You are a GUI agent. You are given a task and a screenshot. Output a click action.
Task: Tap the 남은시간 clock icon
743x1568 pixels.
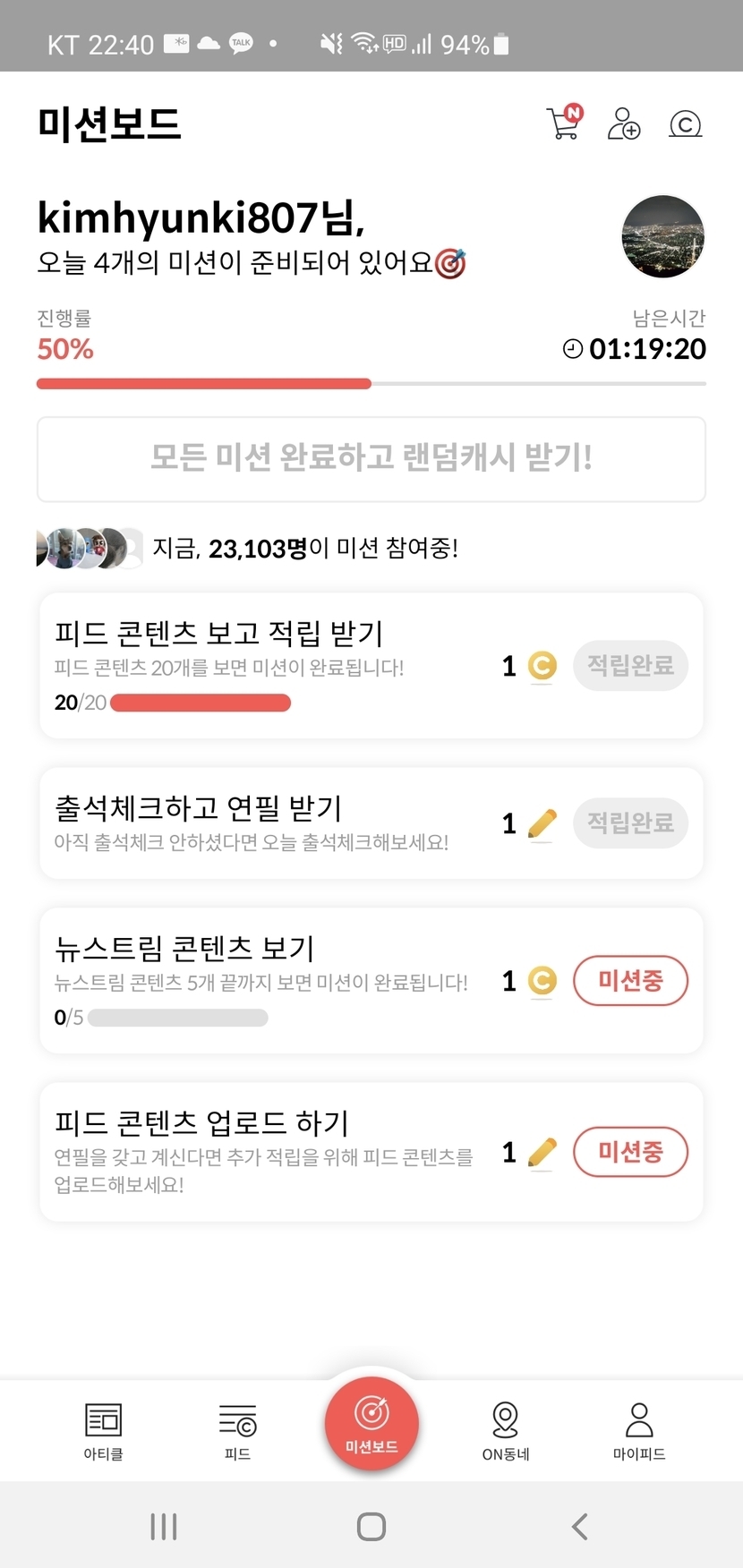pyautogui.click(x=573, y=349)
